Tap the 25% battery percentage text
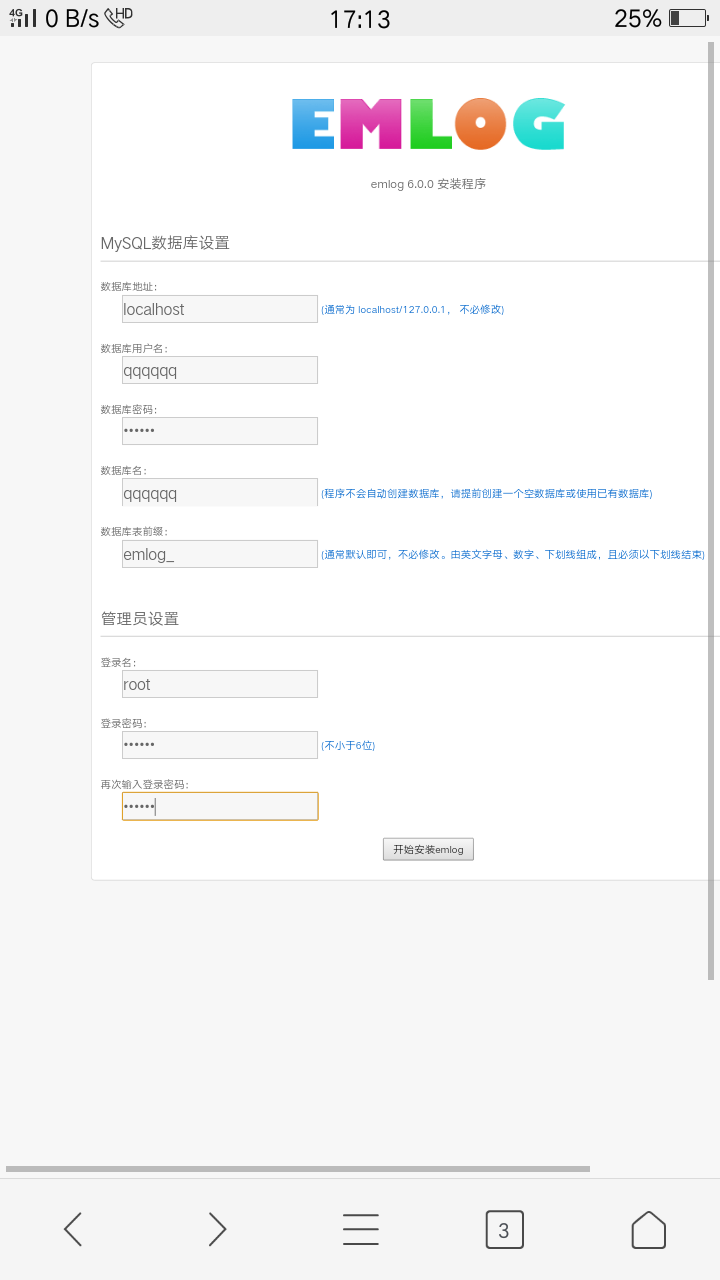Viewport: 720px width, 1280px height. (638, 19)
